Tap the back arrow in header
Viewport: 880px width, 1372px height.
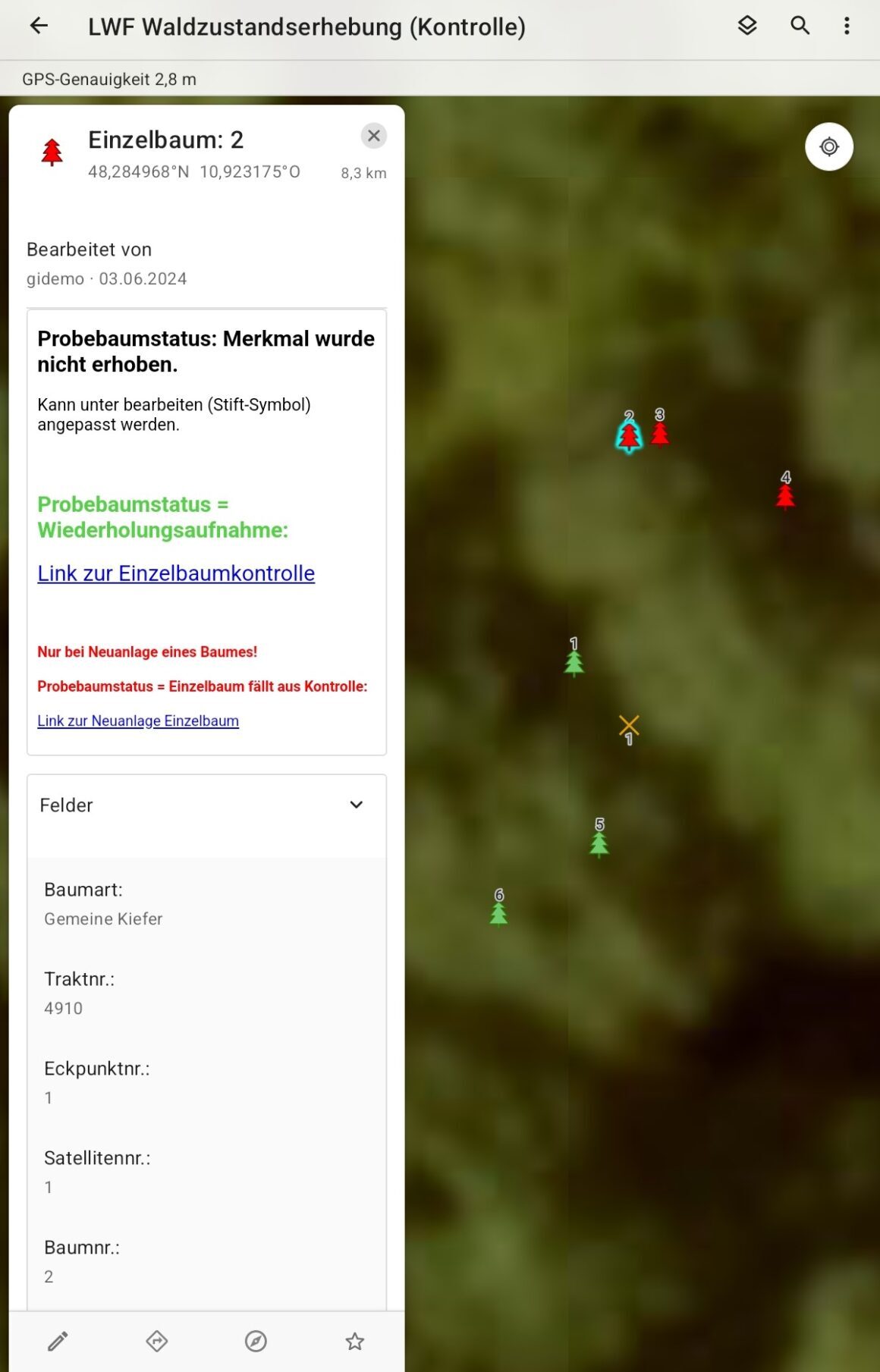pyautogui.click(x=39, y=27)
